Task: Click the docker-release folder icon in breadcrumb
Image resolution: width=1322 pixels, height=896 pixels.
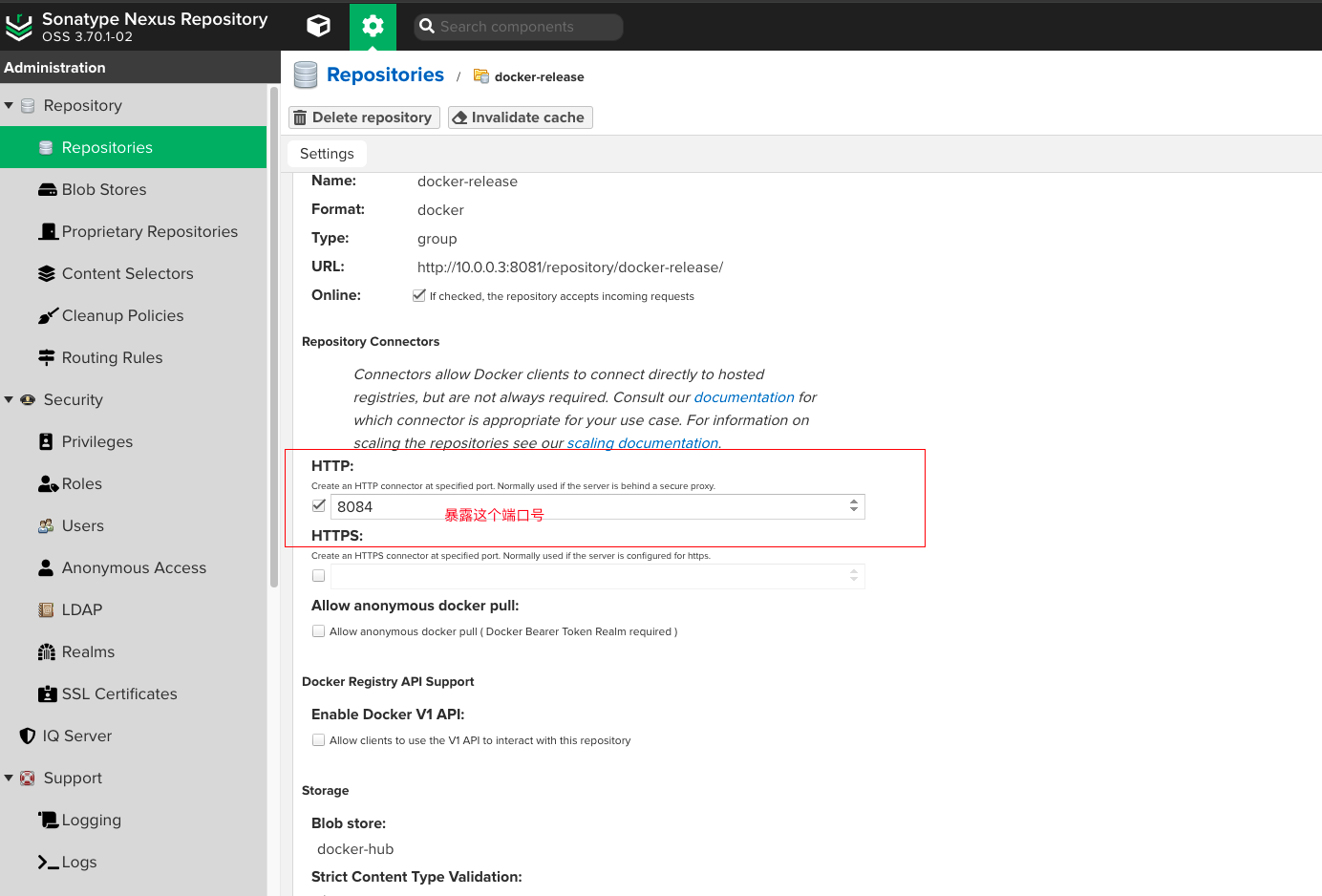Action: (x=481, y=76)
